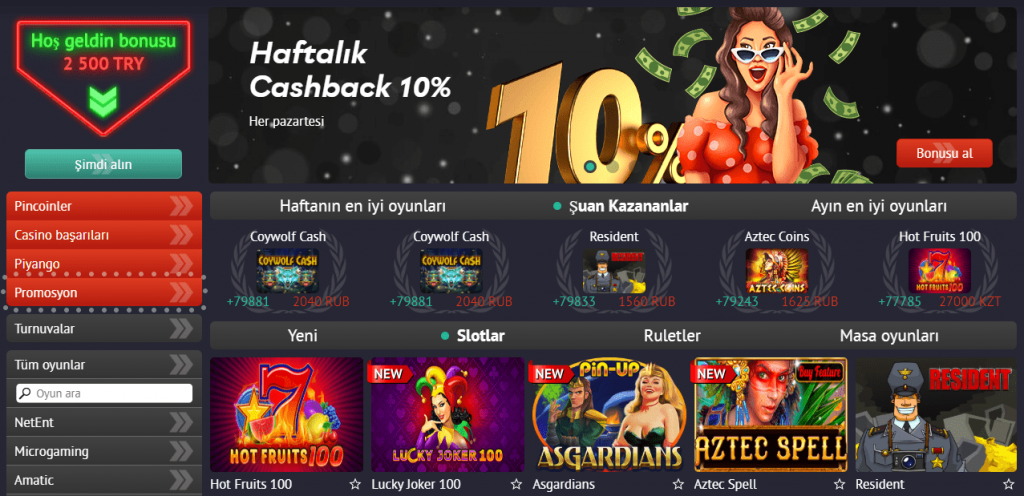Open the Aztec Coins winner game icon

(x=776, y=270)
